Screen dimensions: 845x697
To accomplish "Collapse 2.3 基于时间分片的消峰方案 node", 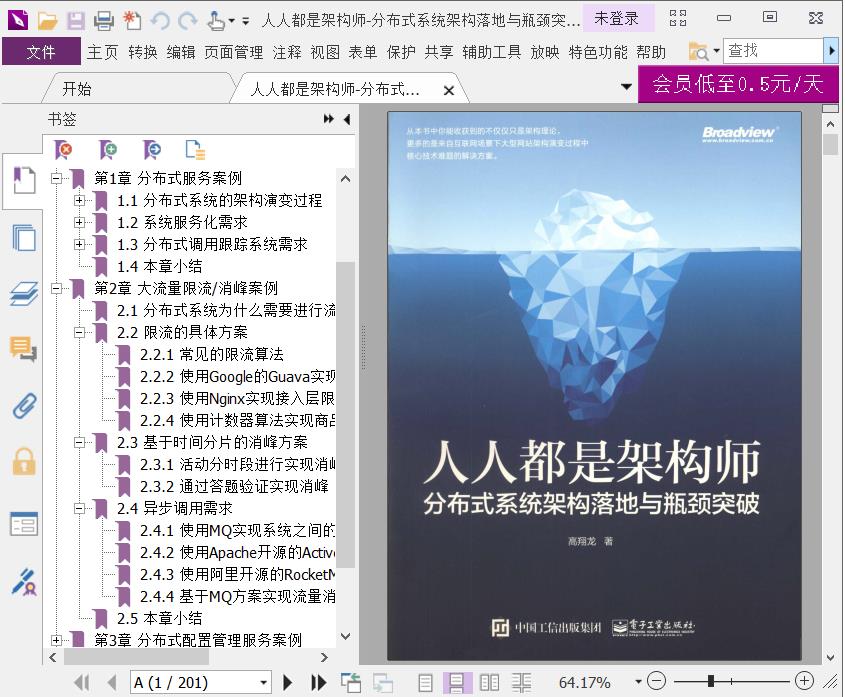I will 79,443.
